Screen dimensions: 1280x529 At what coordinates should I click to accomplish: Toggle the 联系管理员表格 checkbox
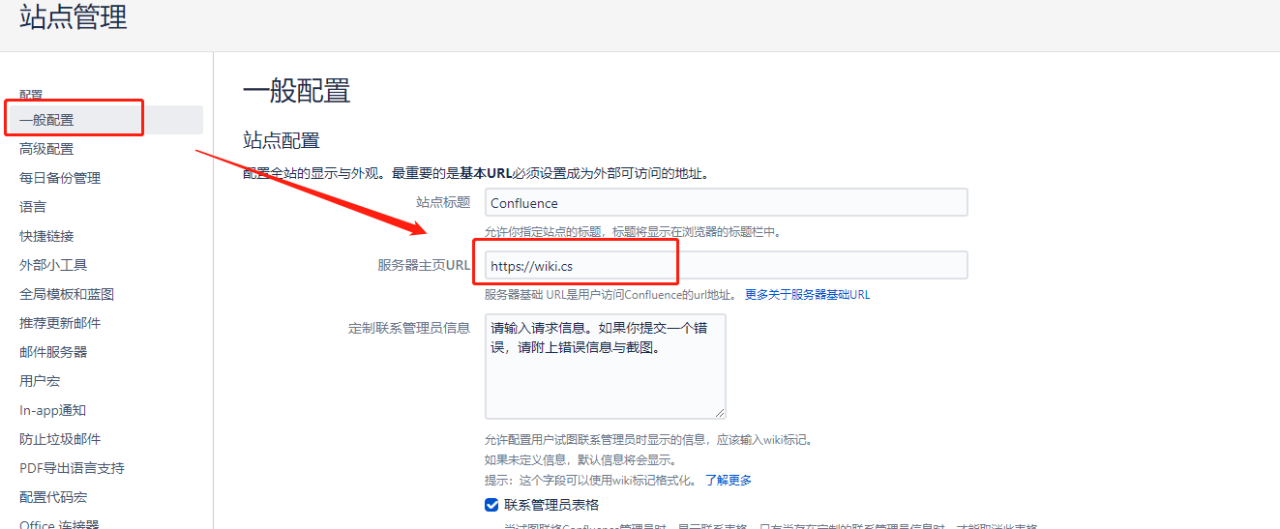[491, 505]
